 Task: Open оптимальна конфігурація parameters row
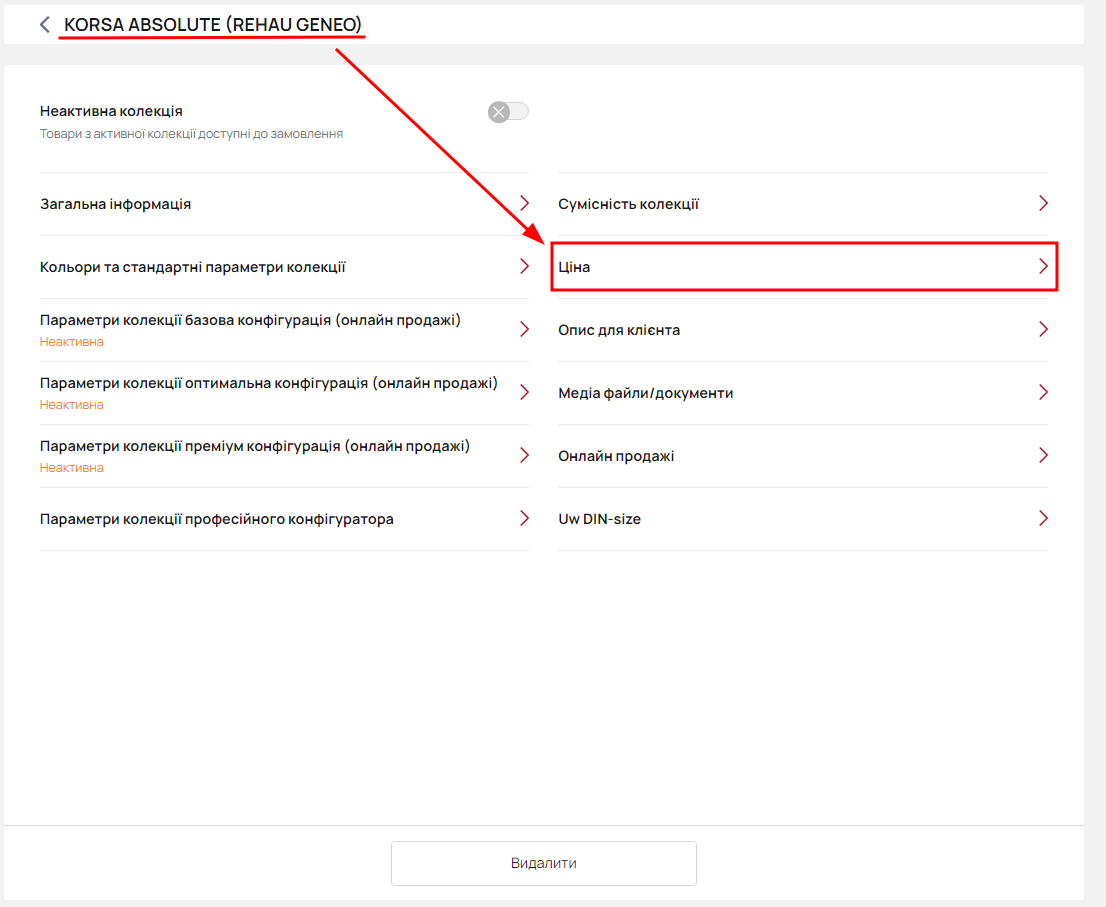coord(284,393)
